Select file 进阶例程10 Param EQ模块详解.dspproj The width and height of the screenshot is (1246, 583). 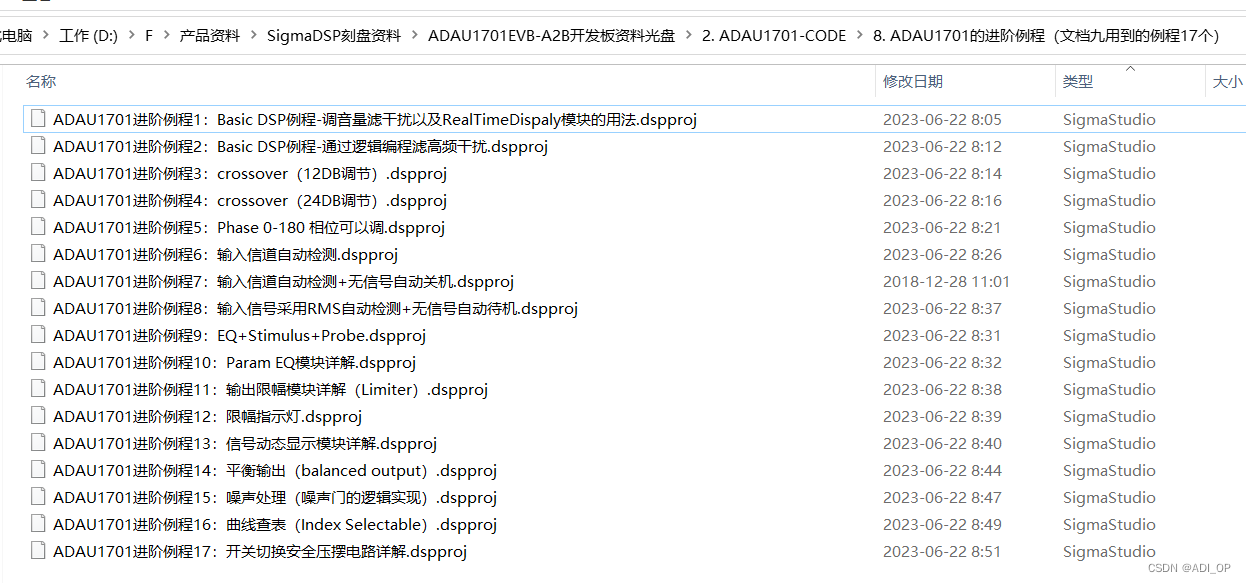pos(234,362)
